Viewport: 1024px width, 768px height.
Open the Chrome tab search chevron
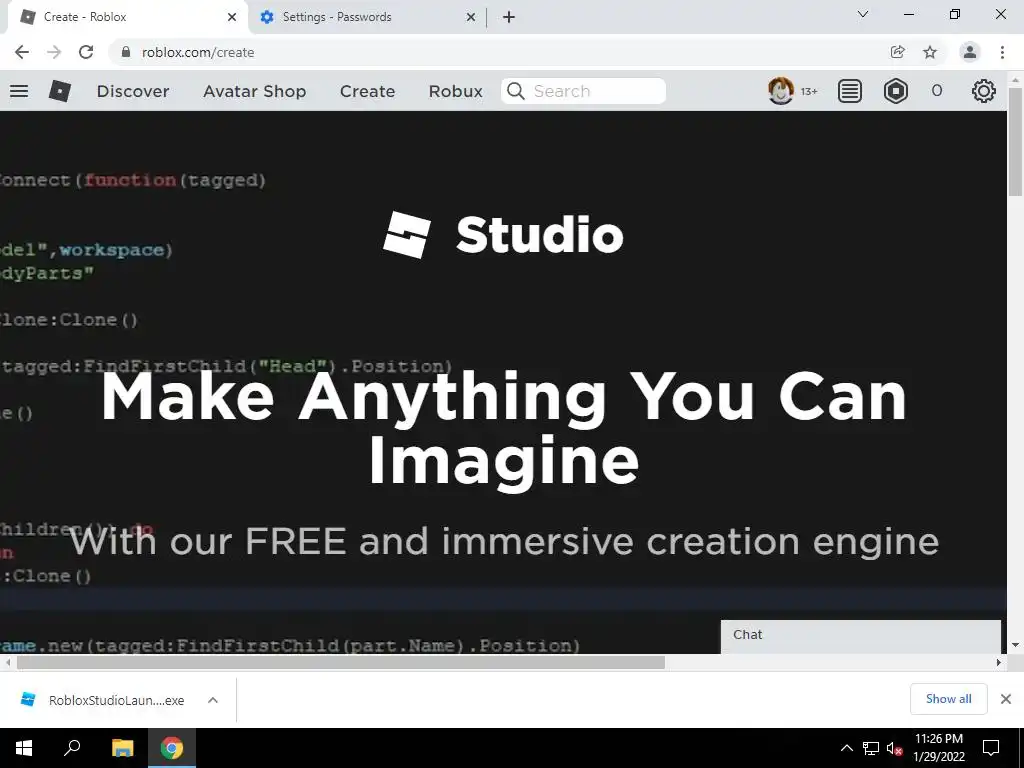tap(863, 14)
